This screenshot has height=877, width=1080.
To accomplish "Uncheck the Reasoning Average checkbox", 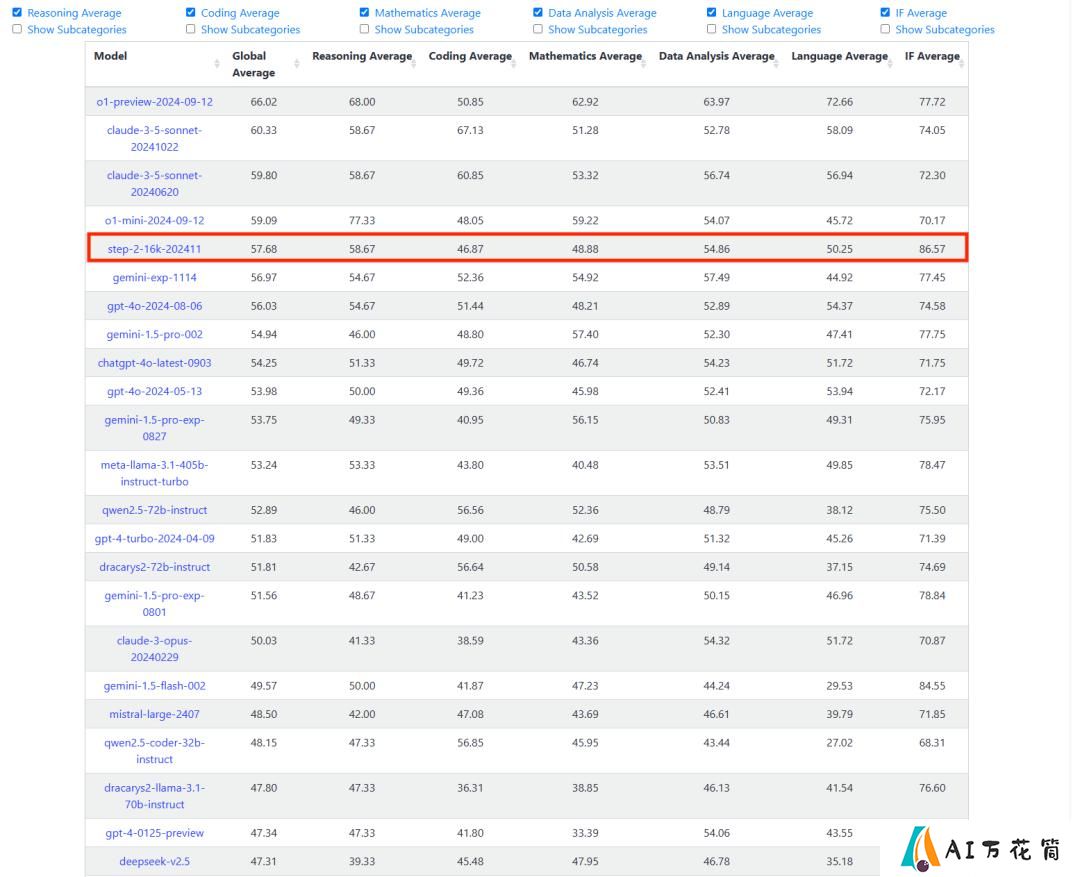I will (17, 12).
